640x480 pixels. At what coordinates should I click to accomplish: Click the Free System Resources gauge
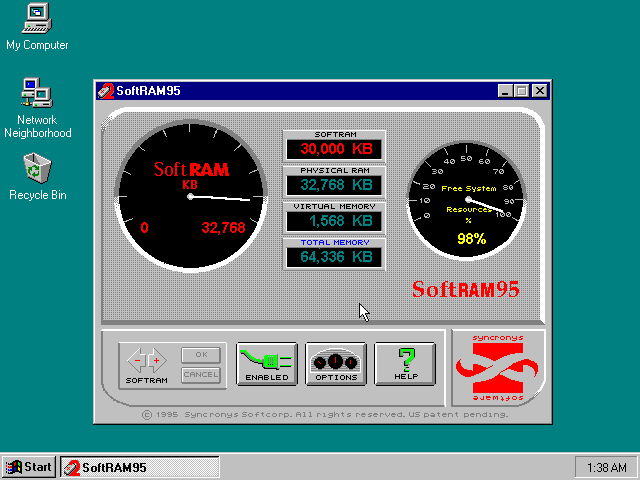point(467,200)
